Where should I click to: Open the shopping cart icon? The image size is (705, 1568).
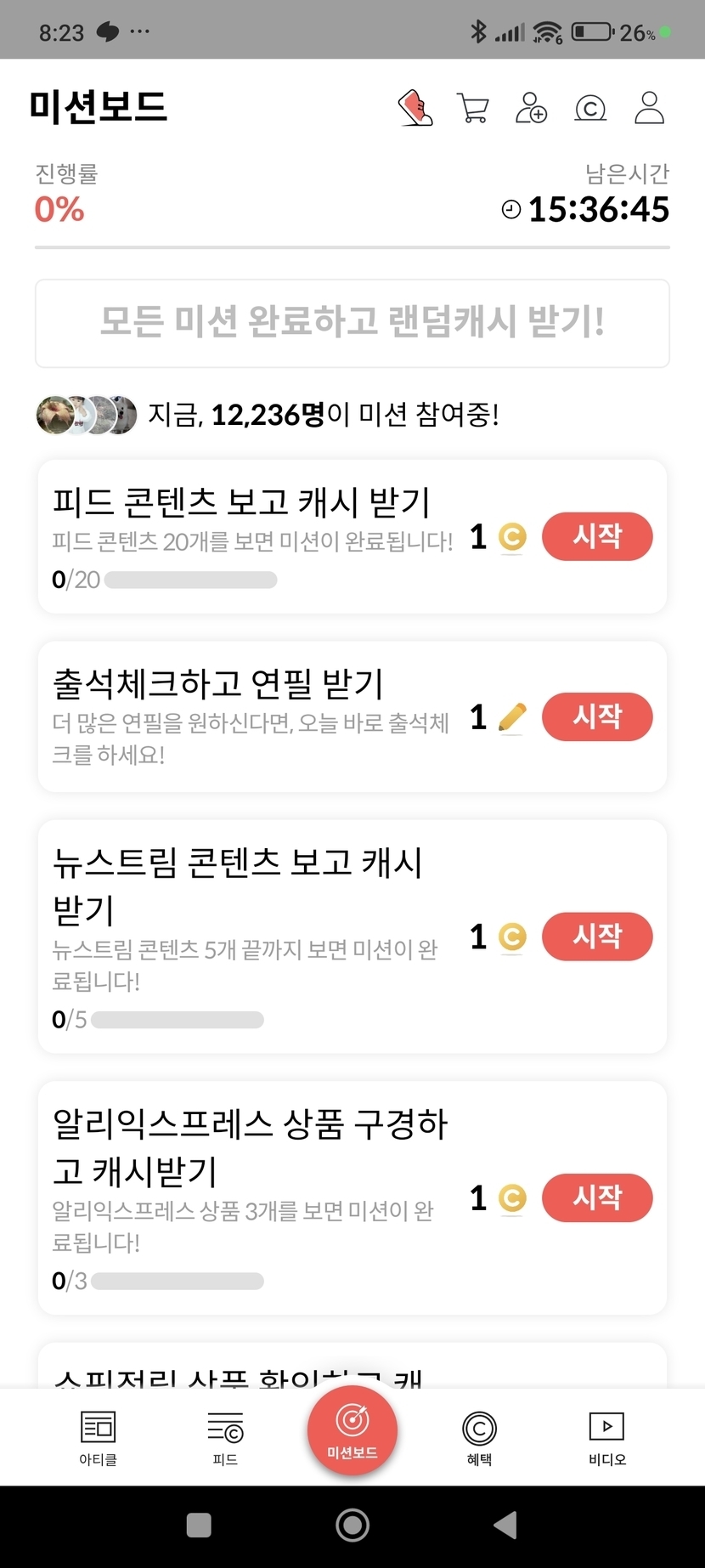pos(473,108)
